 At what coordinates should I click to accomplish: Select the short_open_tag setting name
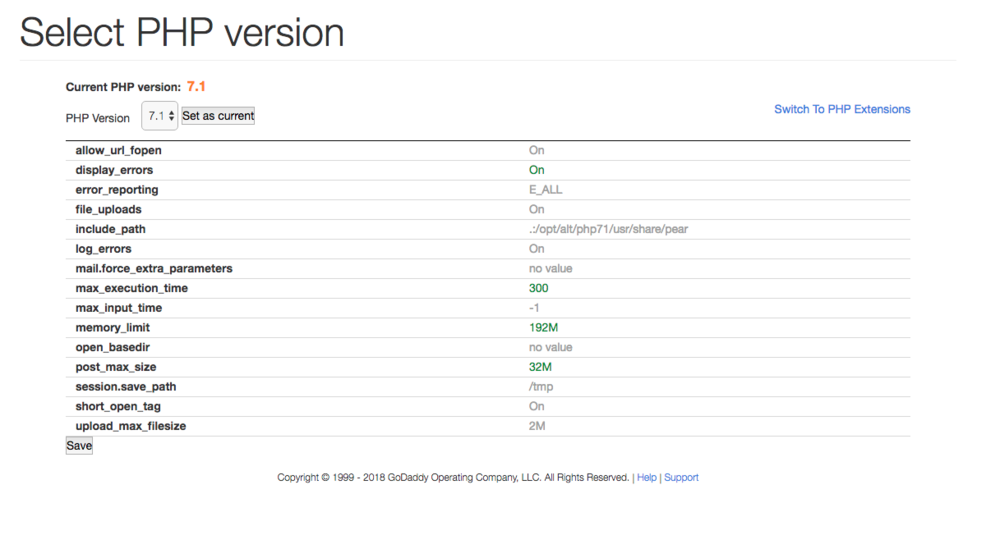pos(118,406)
